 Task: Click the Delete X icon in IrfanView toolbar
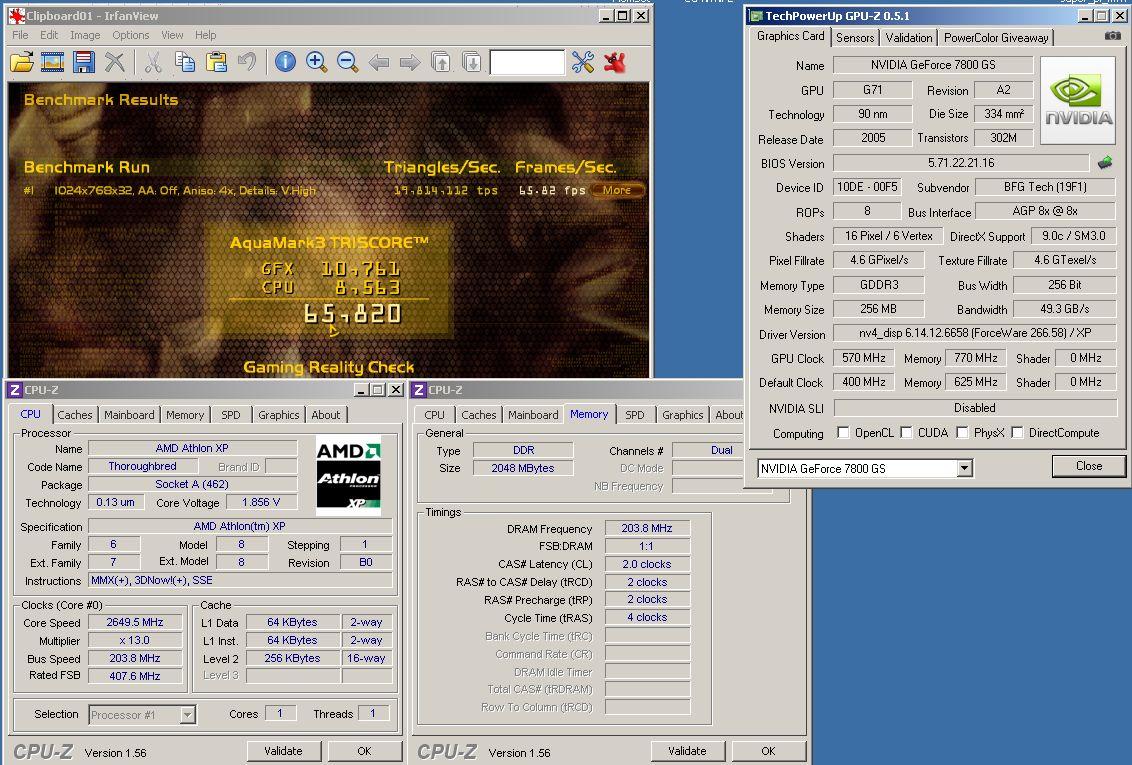pyautogui.click(x=115, y=63)
